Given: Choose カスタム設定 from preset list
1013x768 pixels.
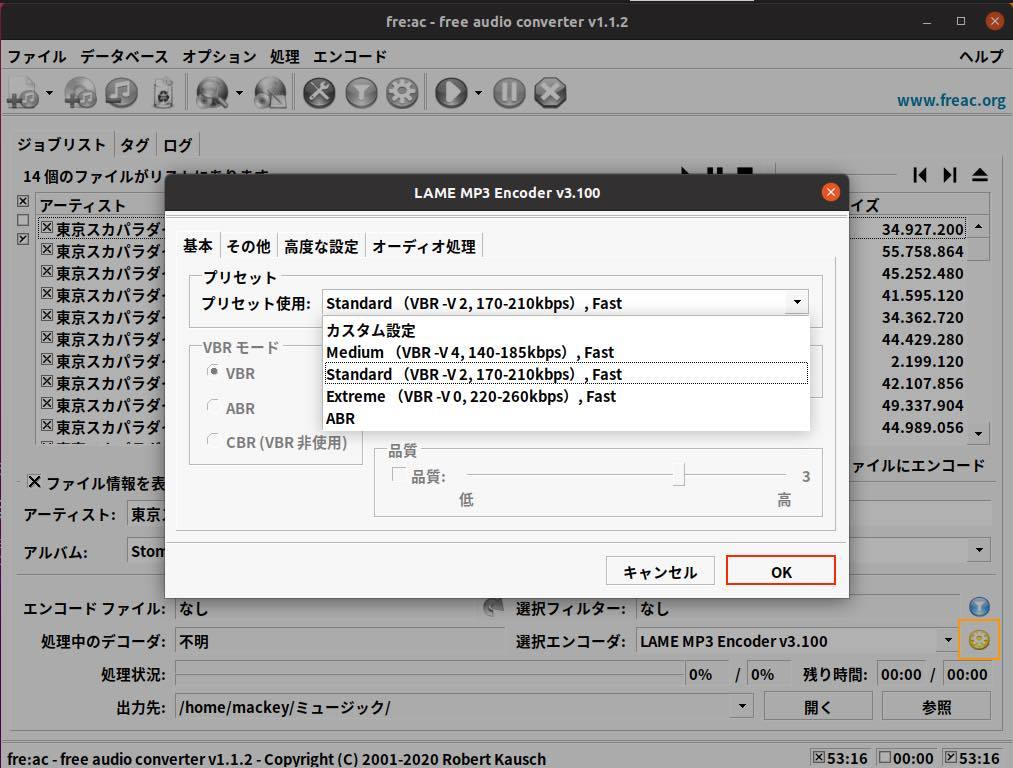Looking at the screenshot, I should pyautogui.click(x=566, y=330).
